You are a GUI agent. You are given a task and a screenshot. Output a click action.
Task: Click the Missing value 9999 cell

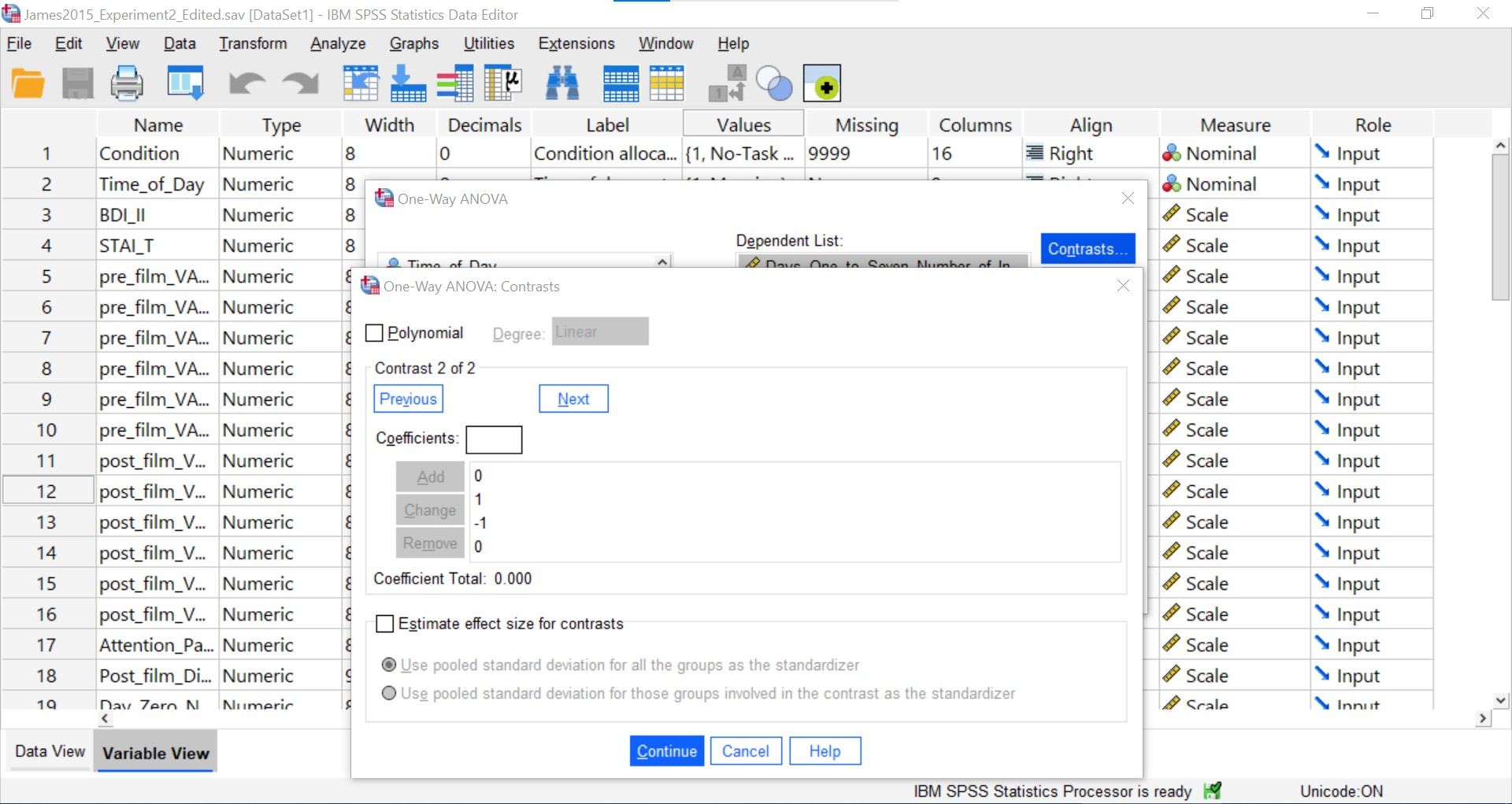[x=866, y=153]
